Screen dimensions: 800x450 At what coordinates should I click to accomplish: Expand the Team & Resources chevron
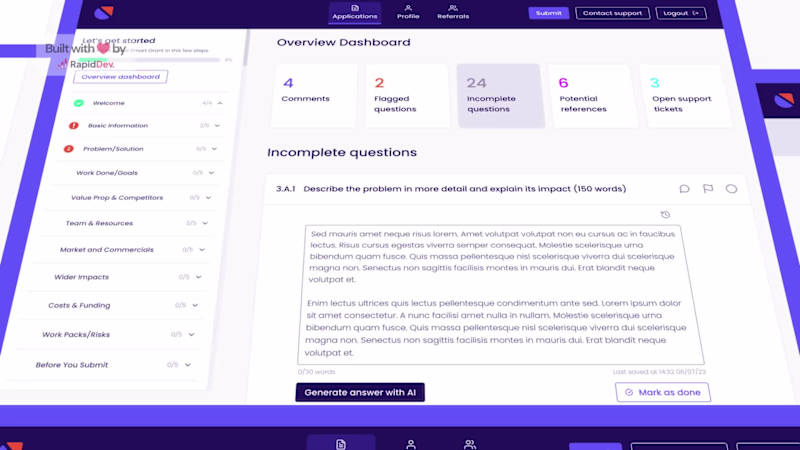click(x=205, y=223)
